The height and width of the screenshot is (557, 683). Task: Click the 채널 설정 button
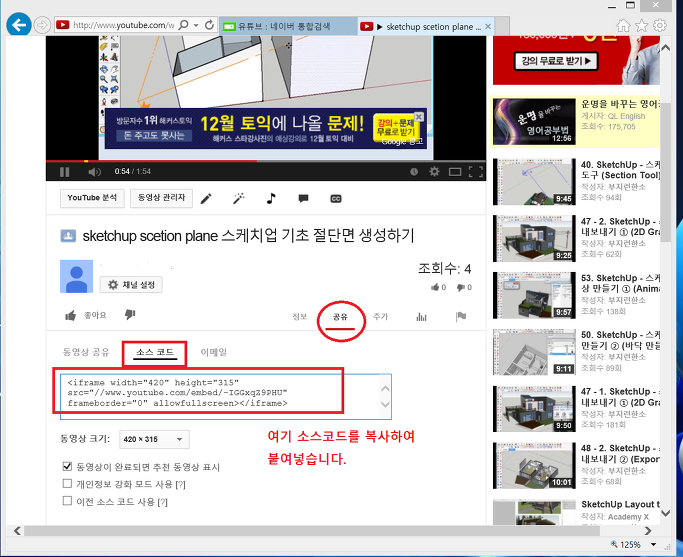131,285
